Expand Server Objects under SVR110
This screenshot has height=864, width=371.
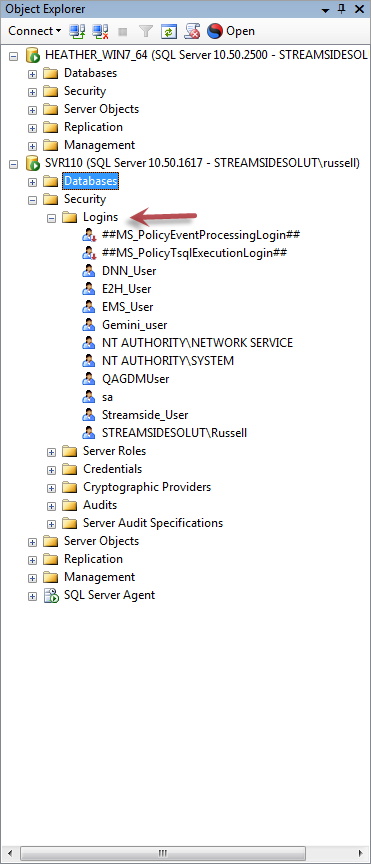[x=33, y=543]
